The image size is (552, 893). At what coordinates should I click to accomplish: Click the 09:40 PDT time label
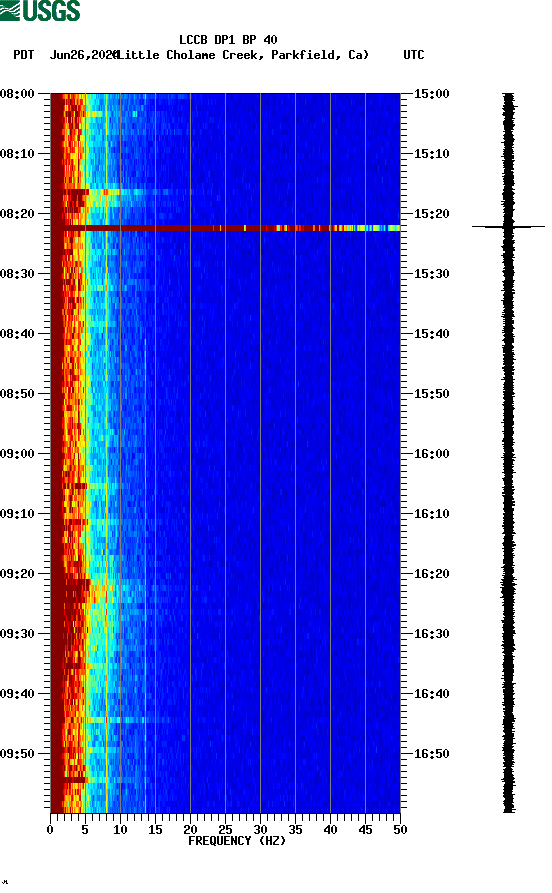(17, 694)
